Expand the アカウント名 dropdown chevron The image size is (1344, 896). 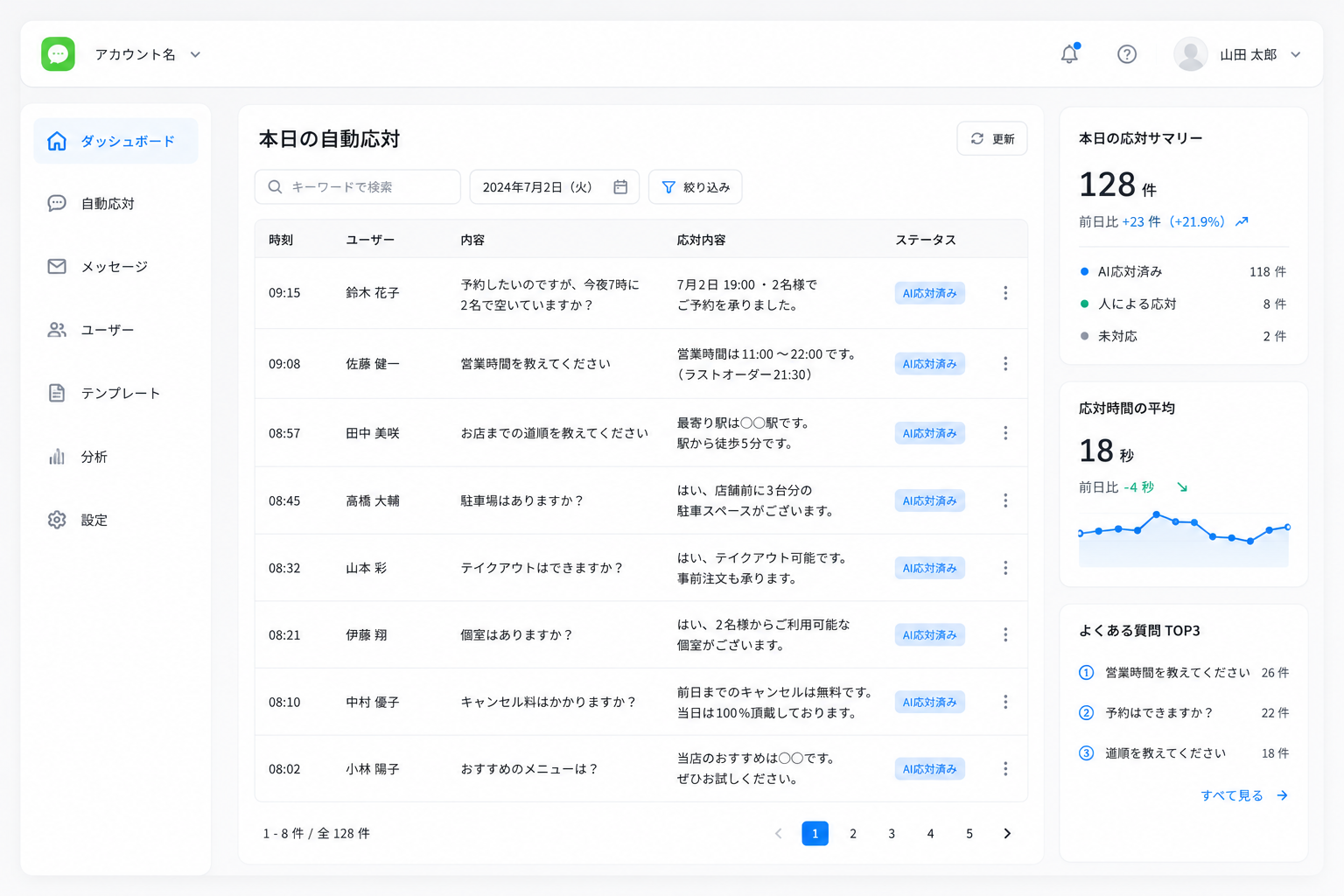click(195, 54)
